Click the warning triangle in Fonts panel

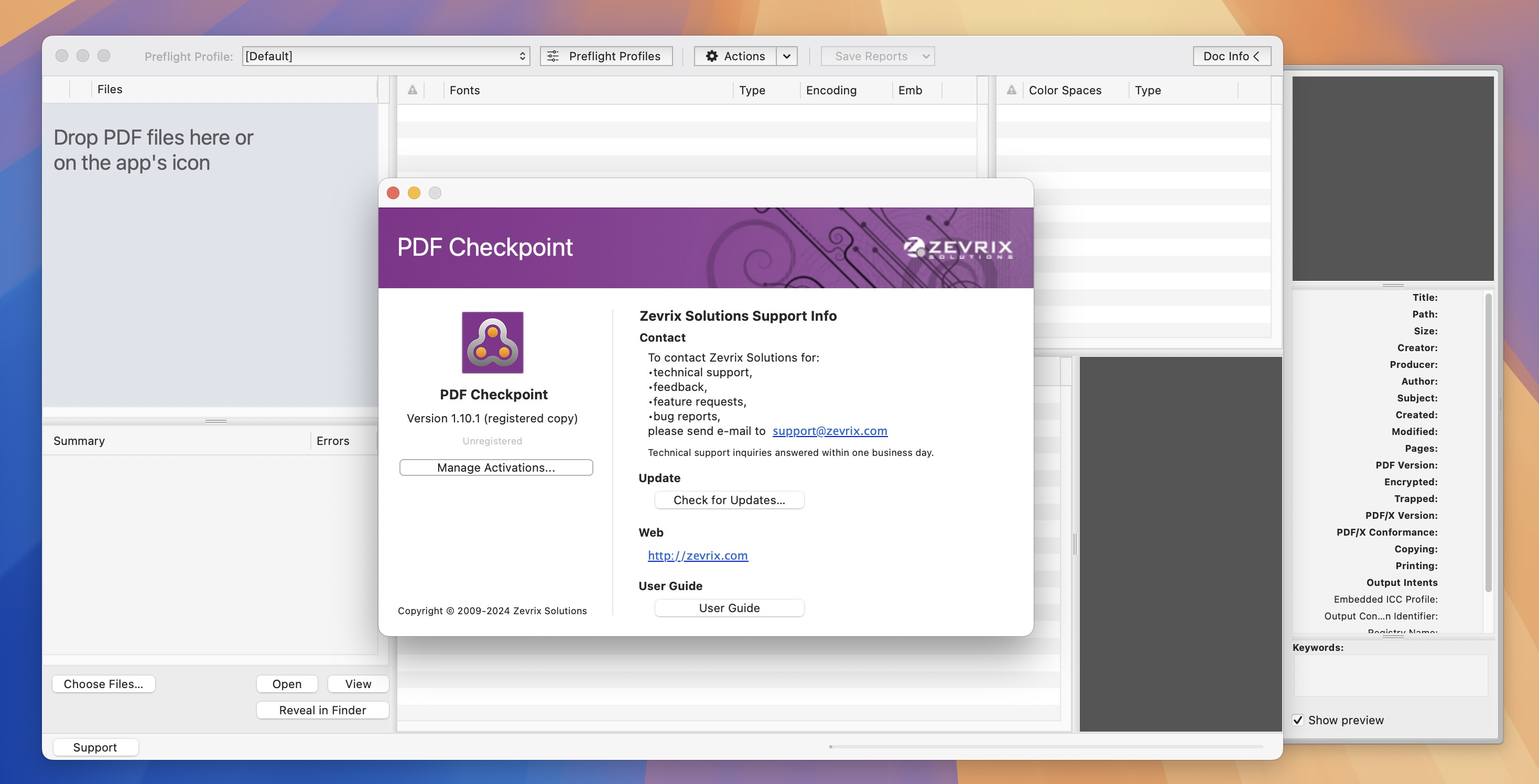click(x=411, y=90)
